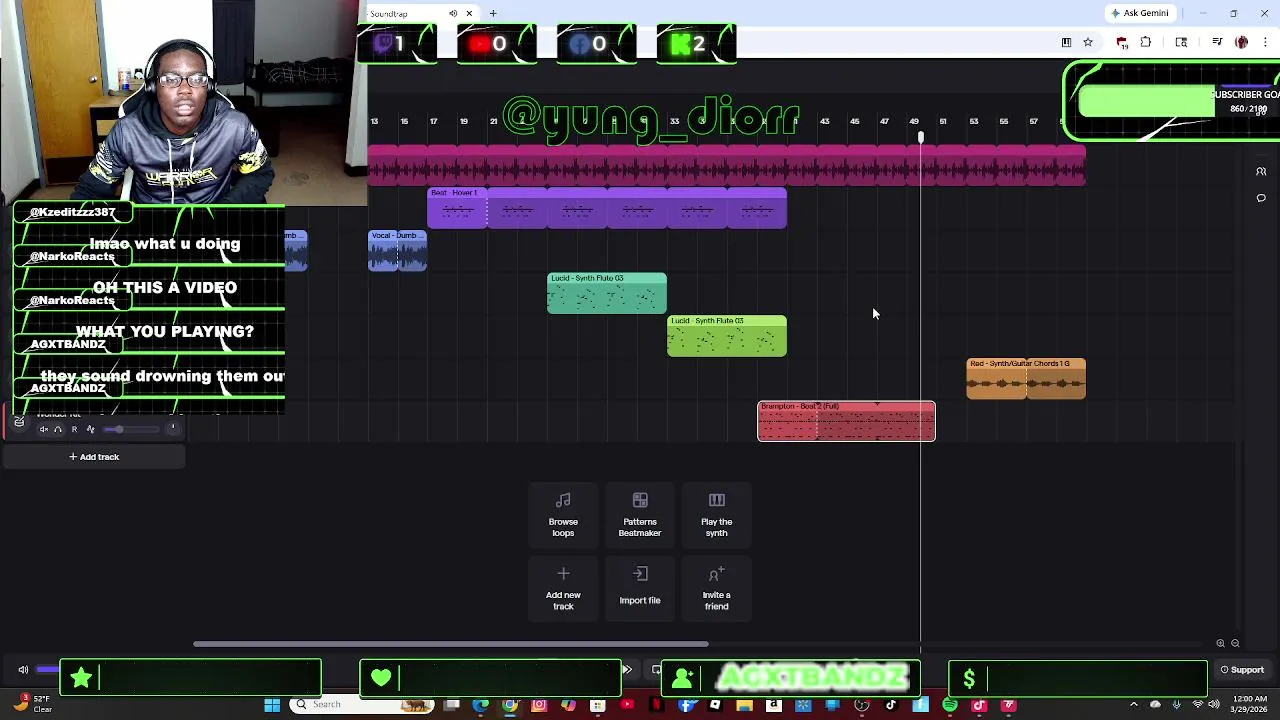Viewport: 1280px width, 720px height.
Task: Select the Beat - Hover purple clip
Action: coord(607,208)
